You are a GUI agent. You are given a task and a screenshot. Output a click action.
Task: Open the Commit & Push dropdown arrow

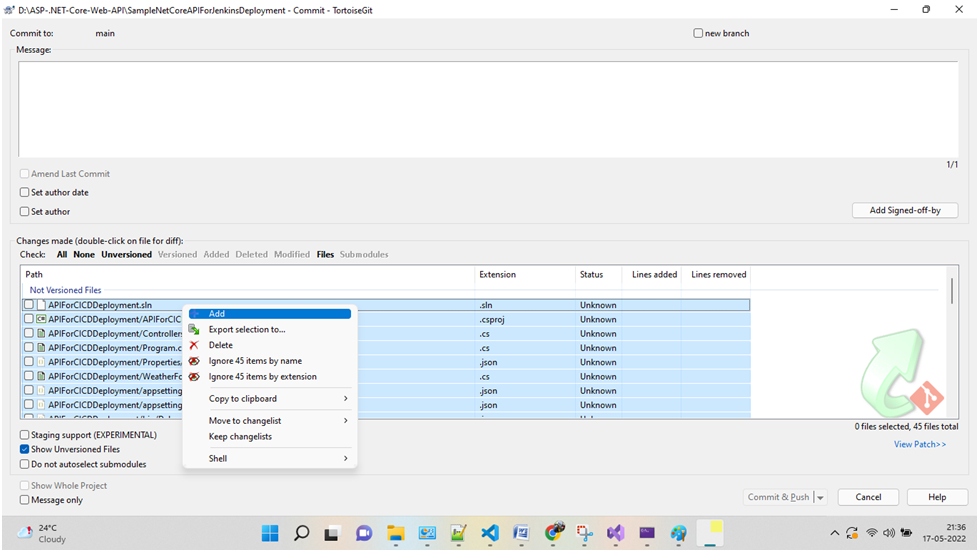(x=820, y=498)
